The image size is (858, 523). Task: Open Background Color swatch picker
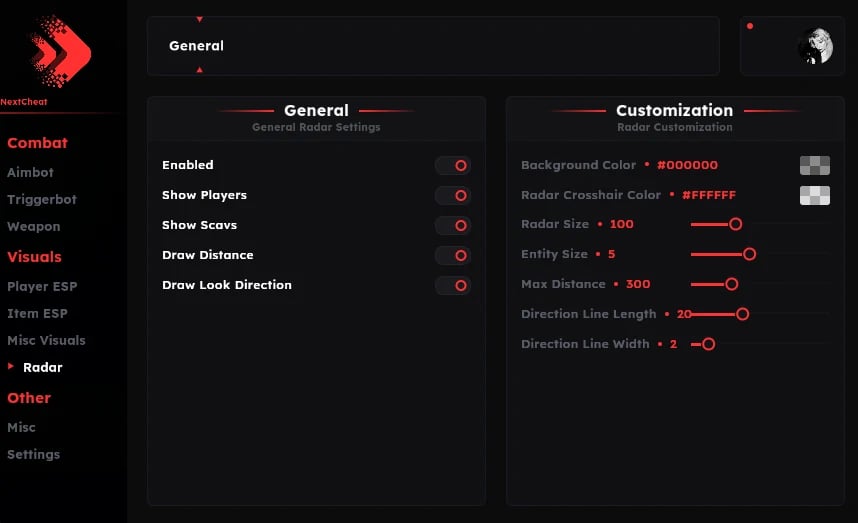[x=814, y=166]
